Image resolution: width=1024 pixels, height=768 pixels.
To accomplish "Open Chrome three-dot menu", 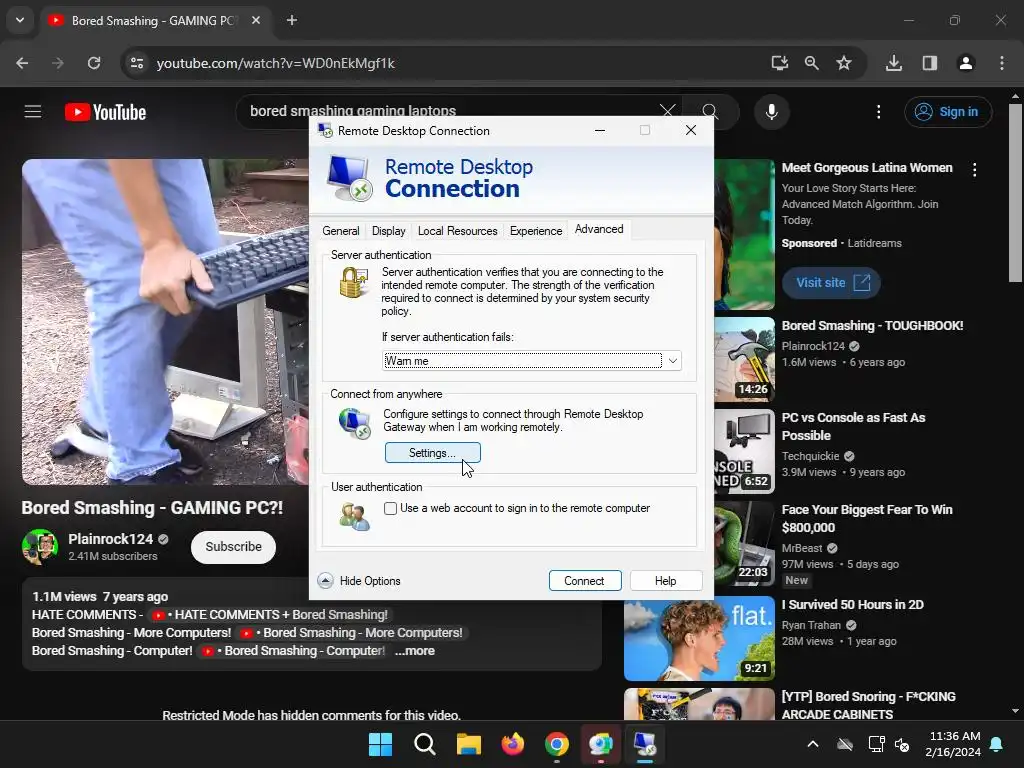I will point(1002,63).
